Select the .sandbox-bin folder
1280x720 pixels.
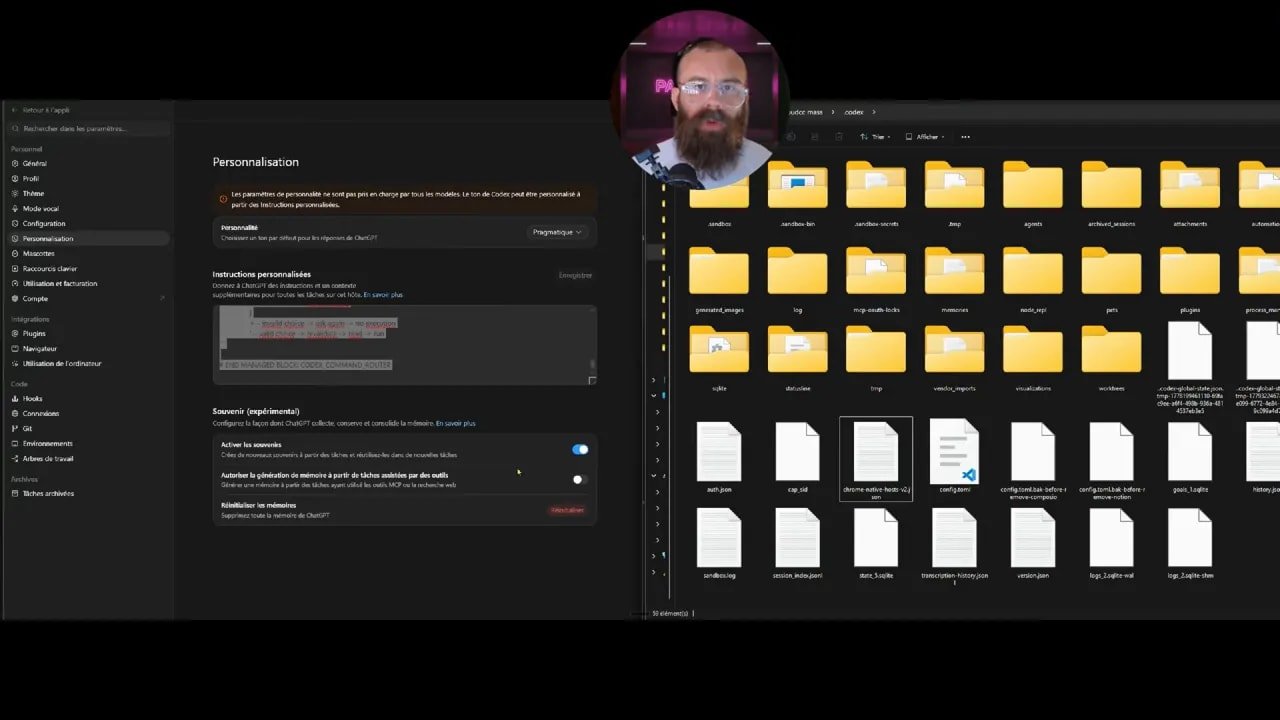pos(797,194)
